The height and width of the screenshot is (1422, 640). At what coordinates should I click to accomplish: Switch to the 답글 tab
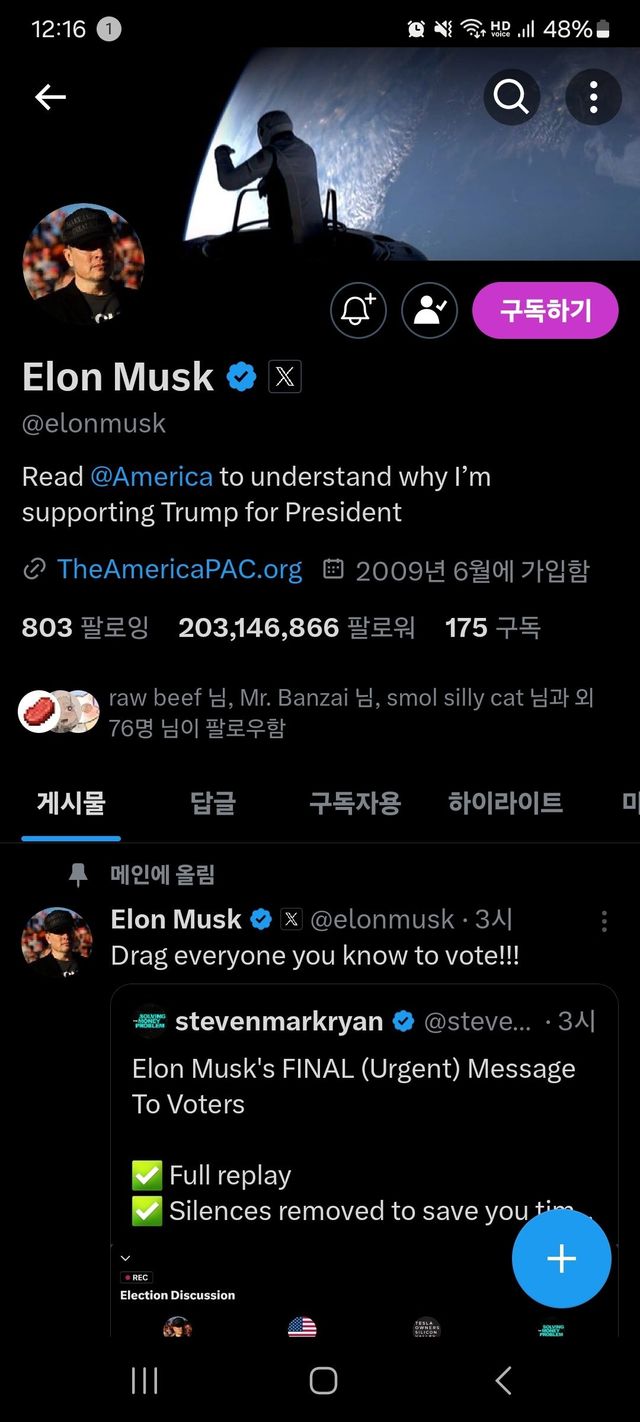click(209, 802)
